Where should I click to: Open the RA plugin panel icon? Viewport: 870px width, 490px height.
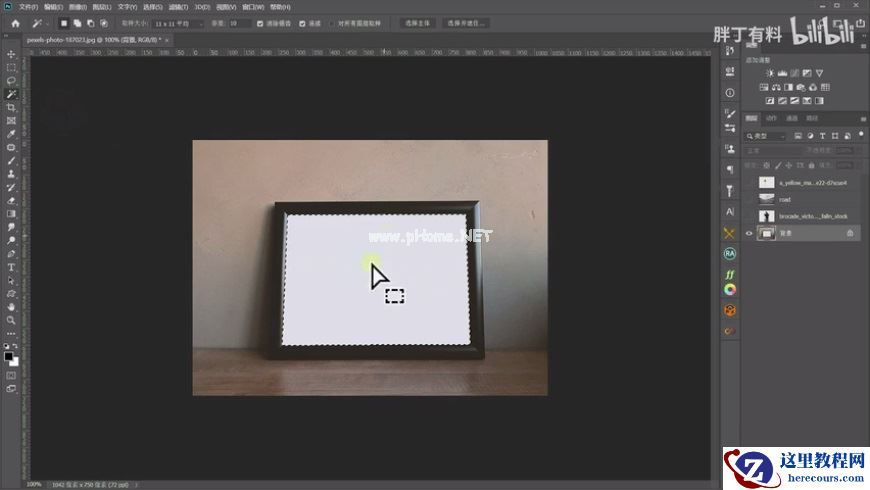tap(730, 254)
